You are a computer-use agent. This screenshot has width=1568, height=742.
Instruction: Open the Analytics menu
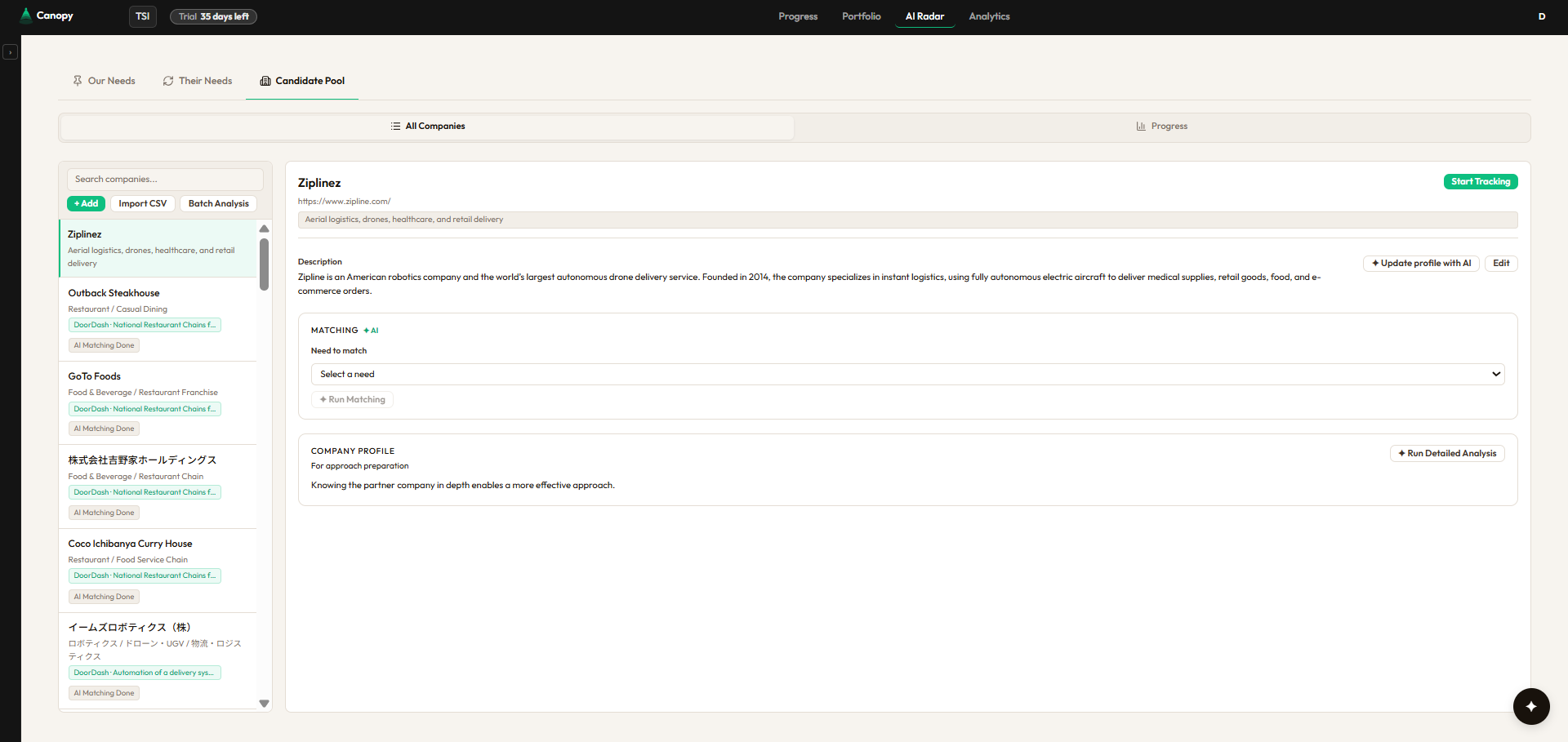(989, 16)
